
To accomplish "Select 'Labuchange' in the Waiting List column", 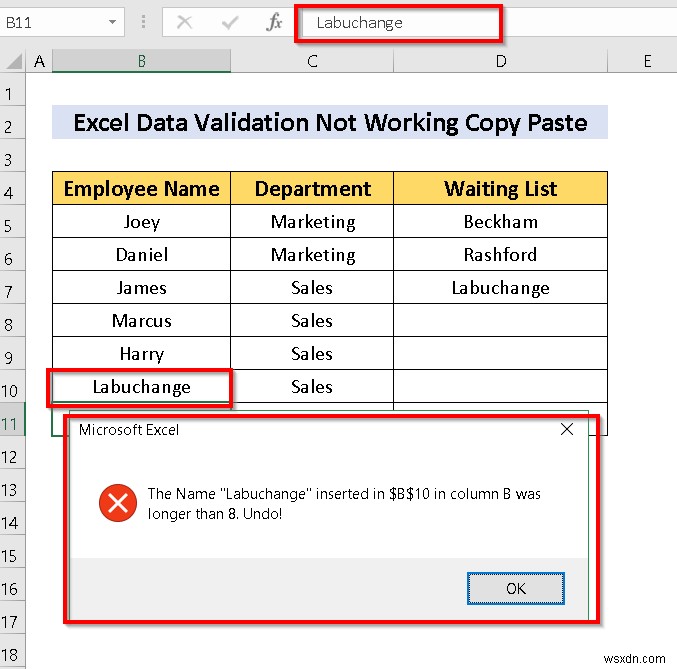I will (500, 287).
